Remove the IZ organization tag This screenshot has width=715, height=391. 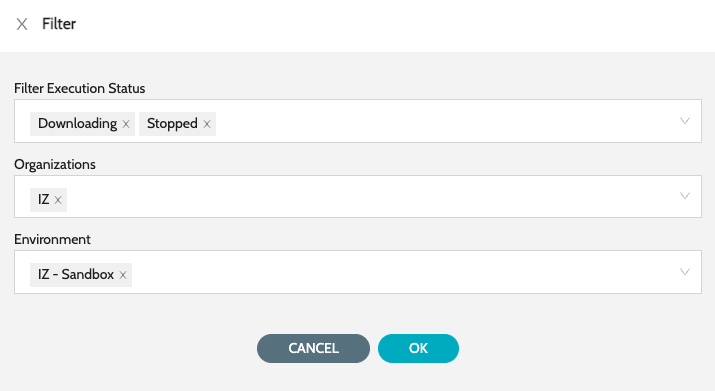coord(57,200)
